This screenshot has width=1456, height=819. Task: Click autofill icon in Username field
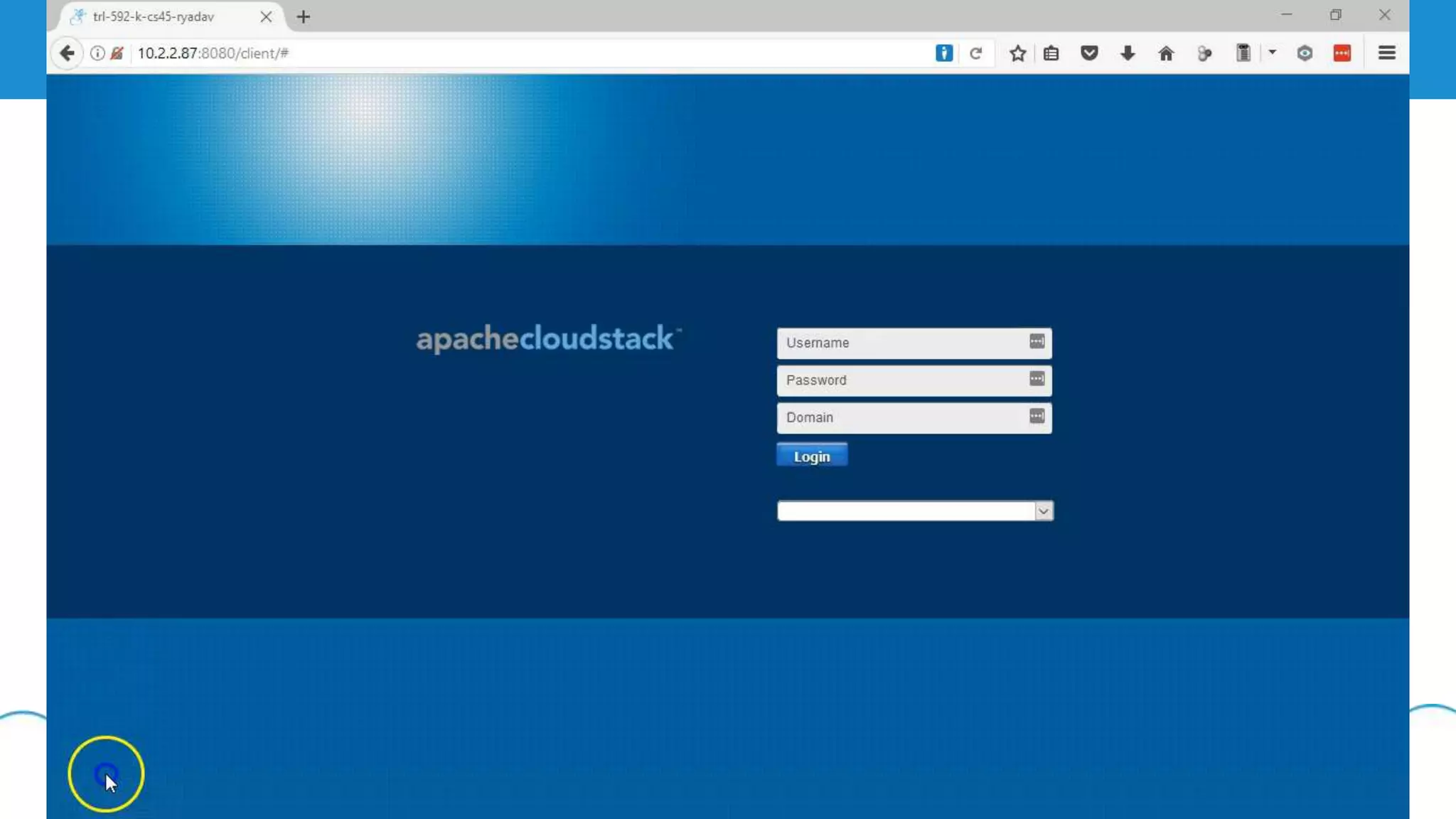point(1037,342)
